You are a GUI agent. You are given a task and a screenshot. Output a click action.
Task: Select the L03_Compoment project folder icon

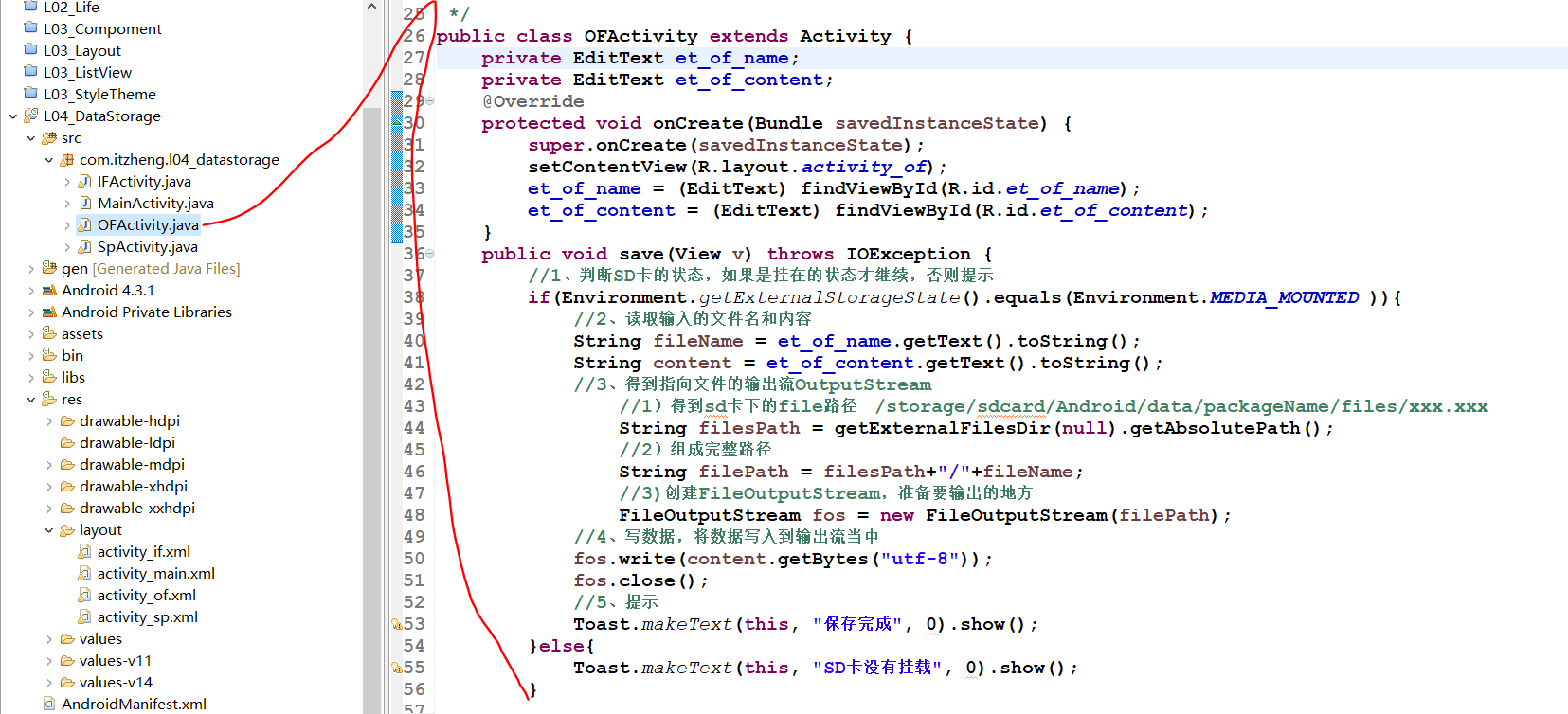(x=31, y=28)
